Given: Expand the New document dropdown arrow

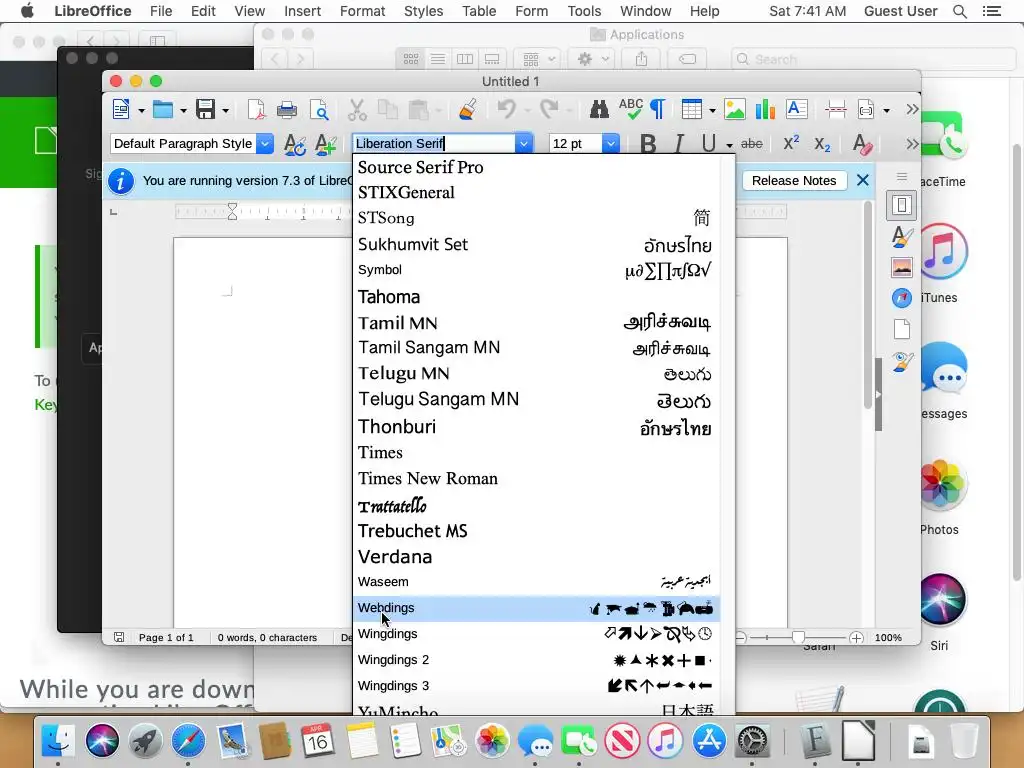Looking at the screenshot, I should click(x=141, y=110).
